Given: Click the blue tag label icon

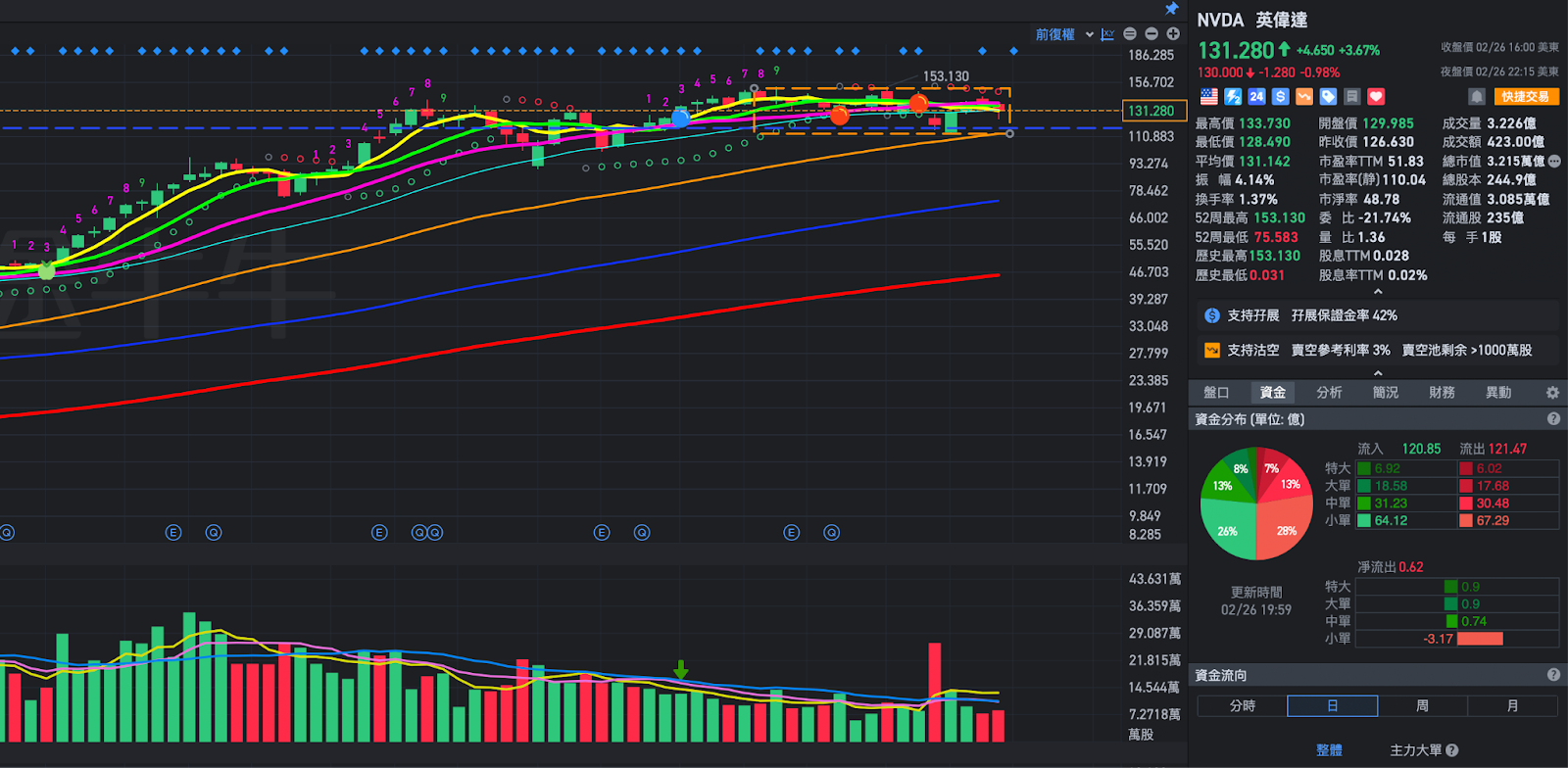Looking at the screenshot, I should click(x=1328, y=97).
